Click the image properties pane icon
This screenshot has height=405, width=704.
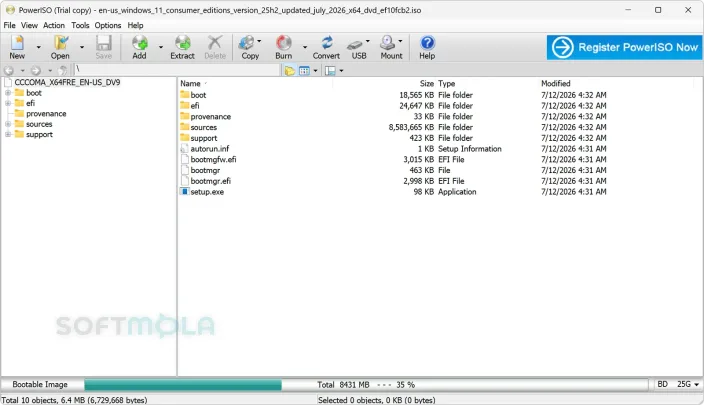pos(330,71)
